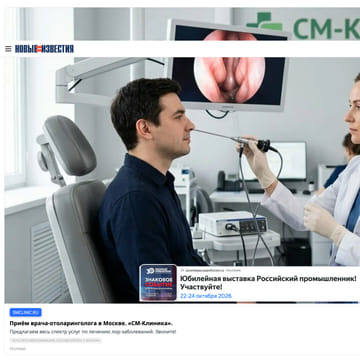This screenshot has height=360, width=360.
Task: Go to the Новые Известия logo homepage
Action: pyautogui.click(x=44, y=49)
